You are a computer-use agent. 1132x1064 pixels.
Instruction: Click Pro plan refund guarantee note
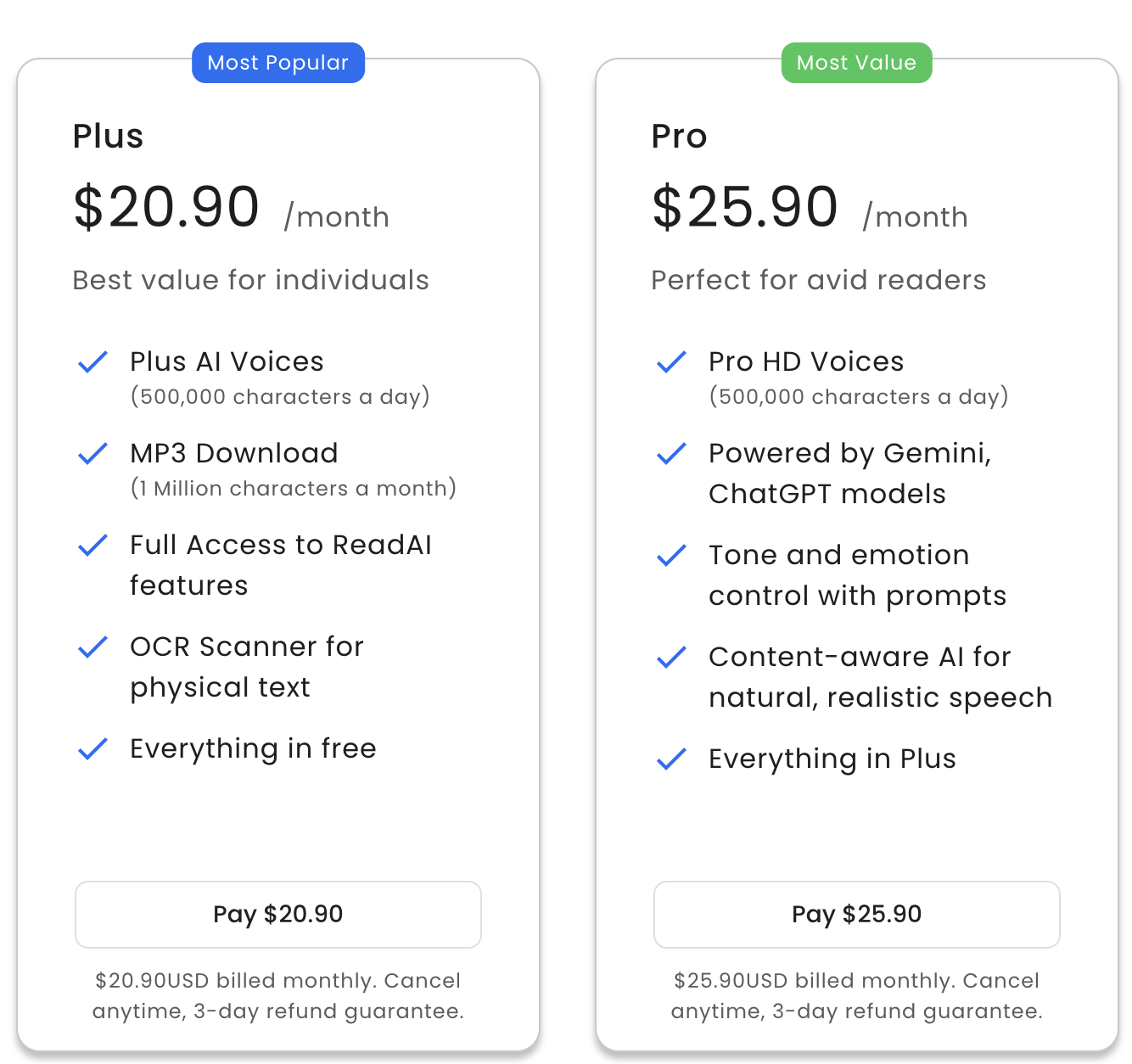[856, 996]
